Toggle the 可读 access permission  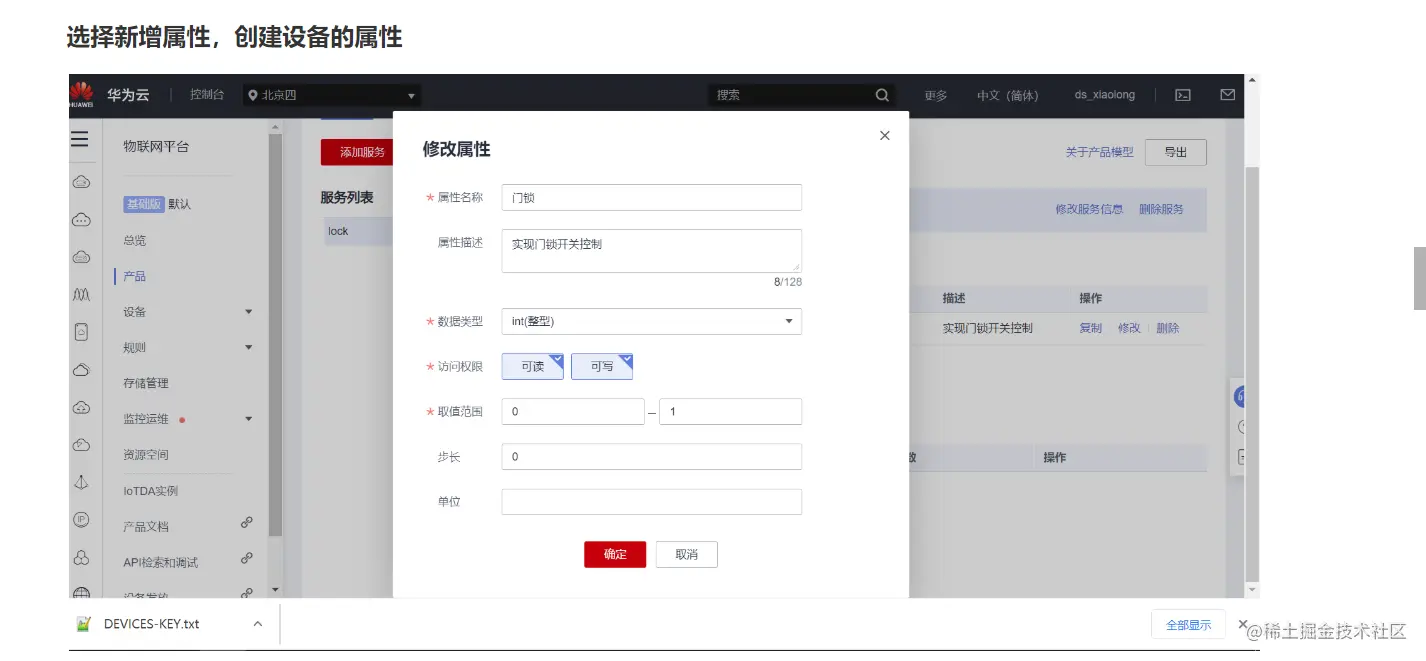(533, 367)
